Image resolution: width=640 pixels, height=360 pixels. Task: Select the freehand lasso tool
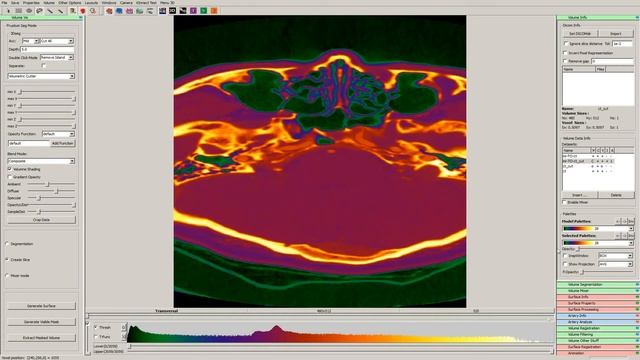point(40,11)
